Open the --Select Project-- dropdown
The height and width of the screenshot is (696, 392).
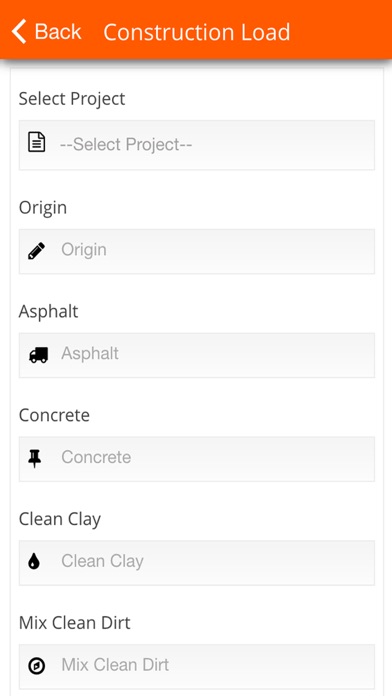point(197,145)
